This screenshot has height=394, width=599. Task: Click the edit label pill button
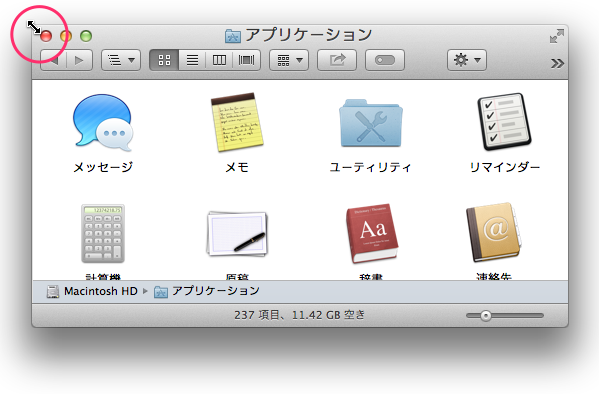pyautogui.click(x=385, y=60)
